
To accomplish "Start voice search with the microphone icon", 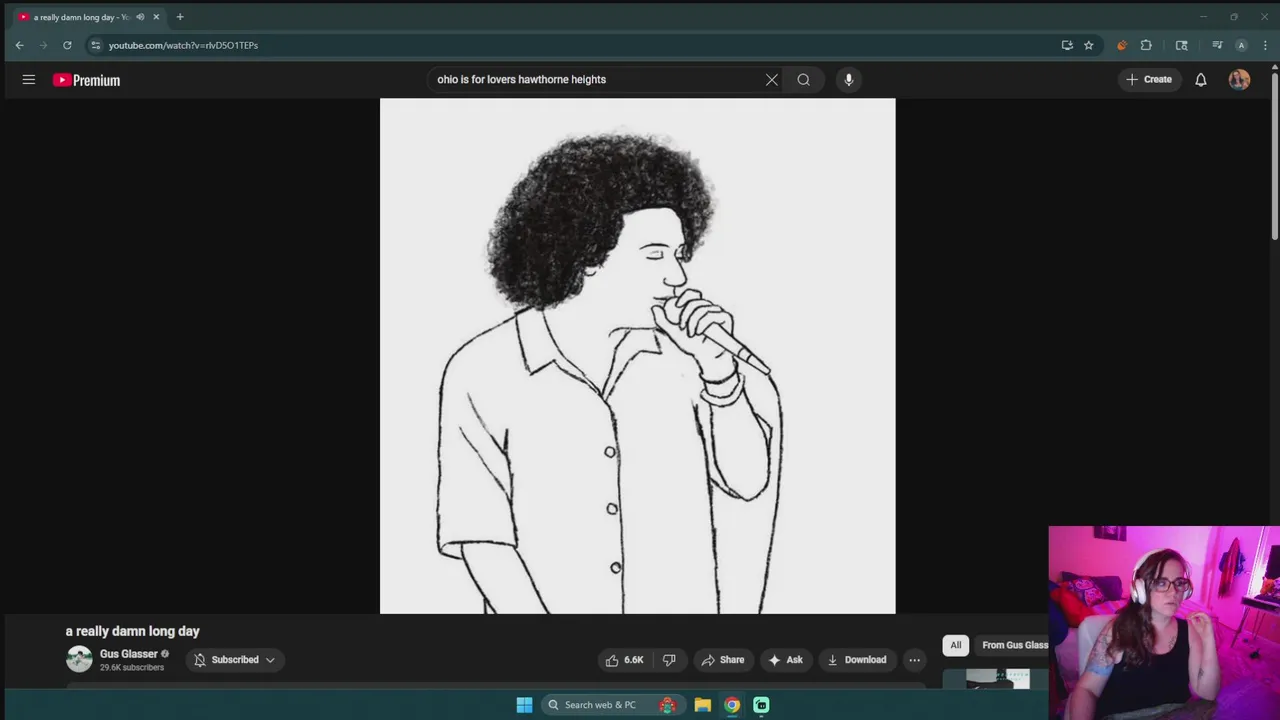I will coord(848,79).
